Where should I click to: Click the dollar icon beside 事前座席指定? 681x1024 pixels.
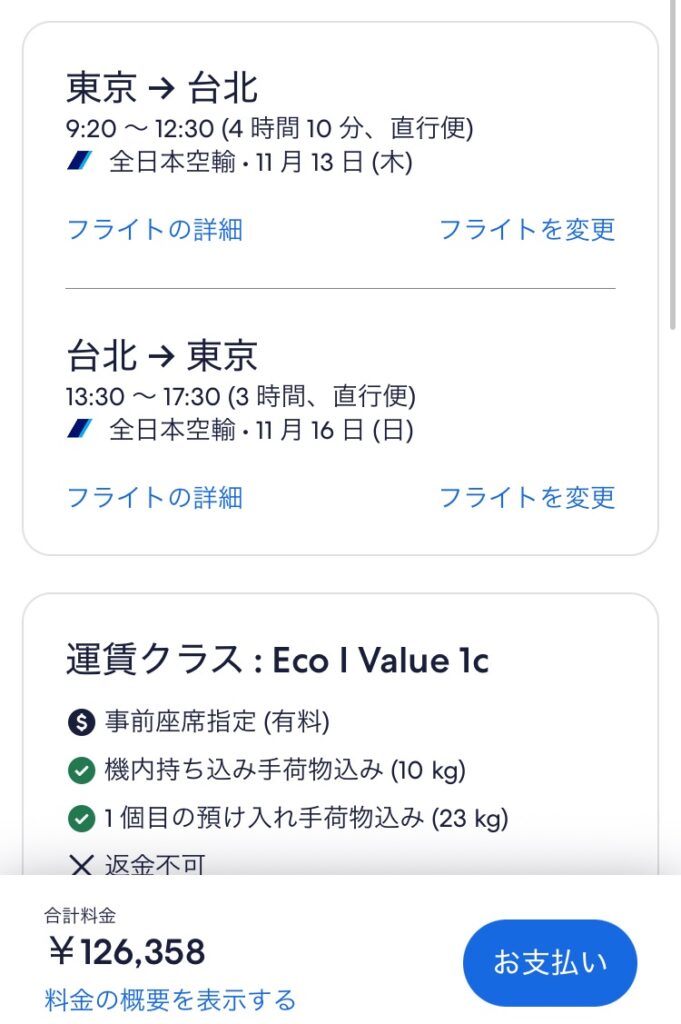(80, 721)
